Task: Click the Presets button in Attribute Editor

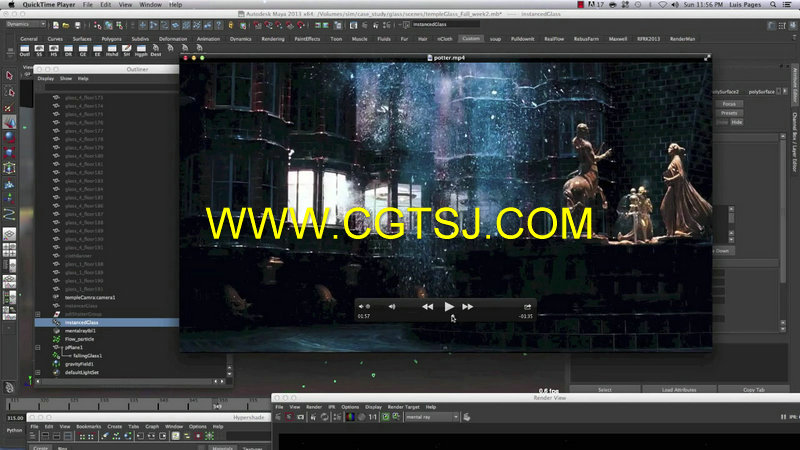Action: pos(729,113)
